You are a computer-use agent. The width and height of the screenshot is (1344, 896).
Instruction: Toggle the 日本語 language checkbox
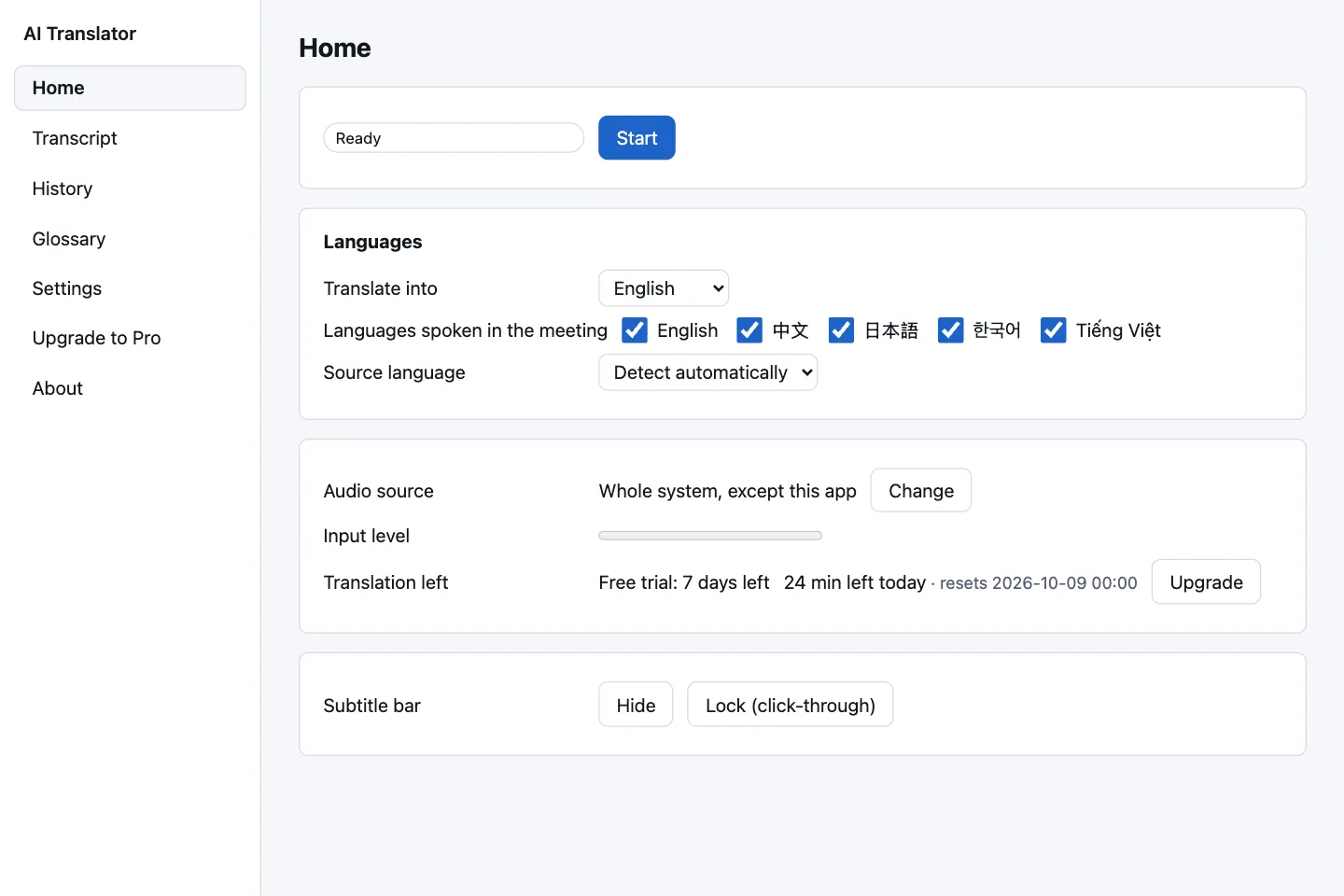click(x=841, y=330)
